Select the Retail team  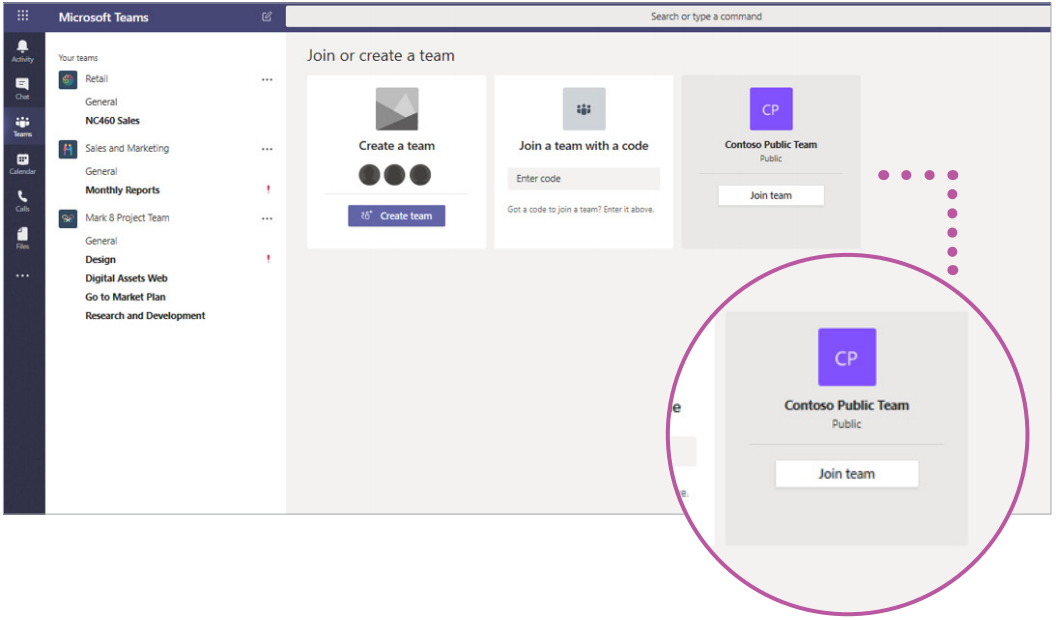[96, 79]
